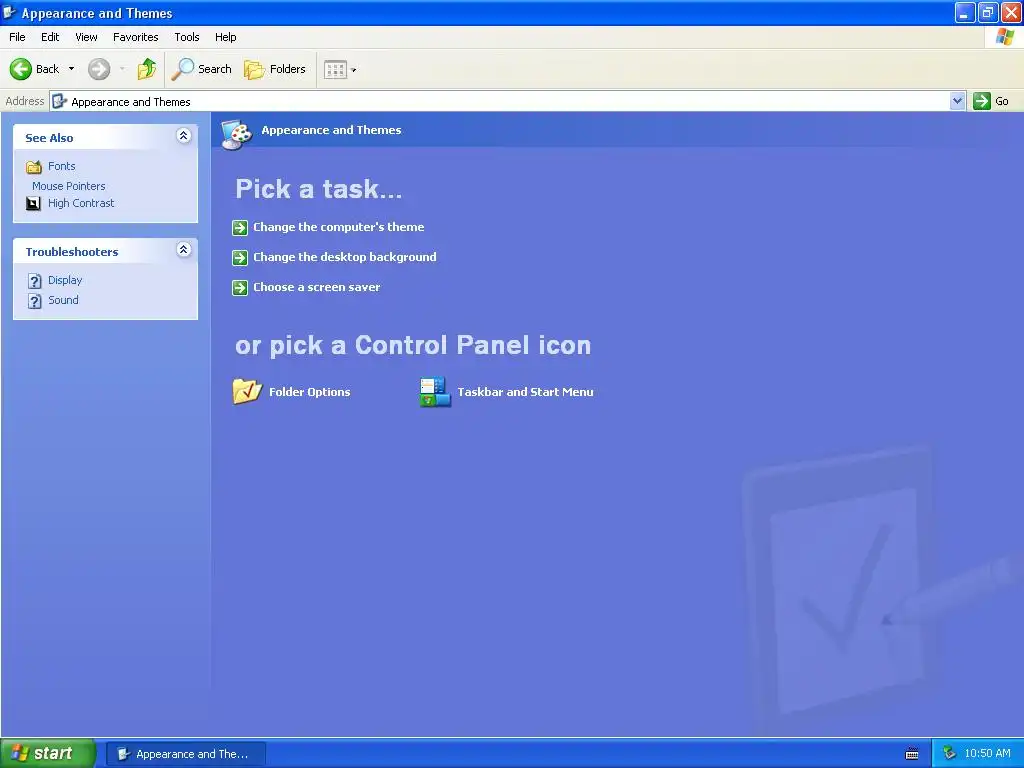Open the Back history dropdown arrow
The image size is (1024, 768).
click(71, 69)
